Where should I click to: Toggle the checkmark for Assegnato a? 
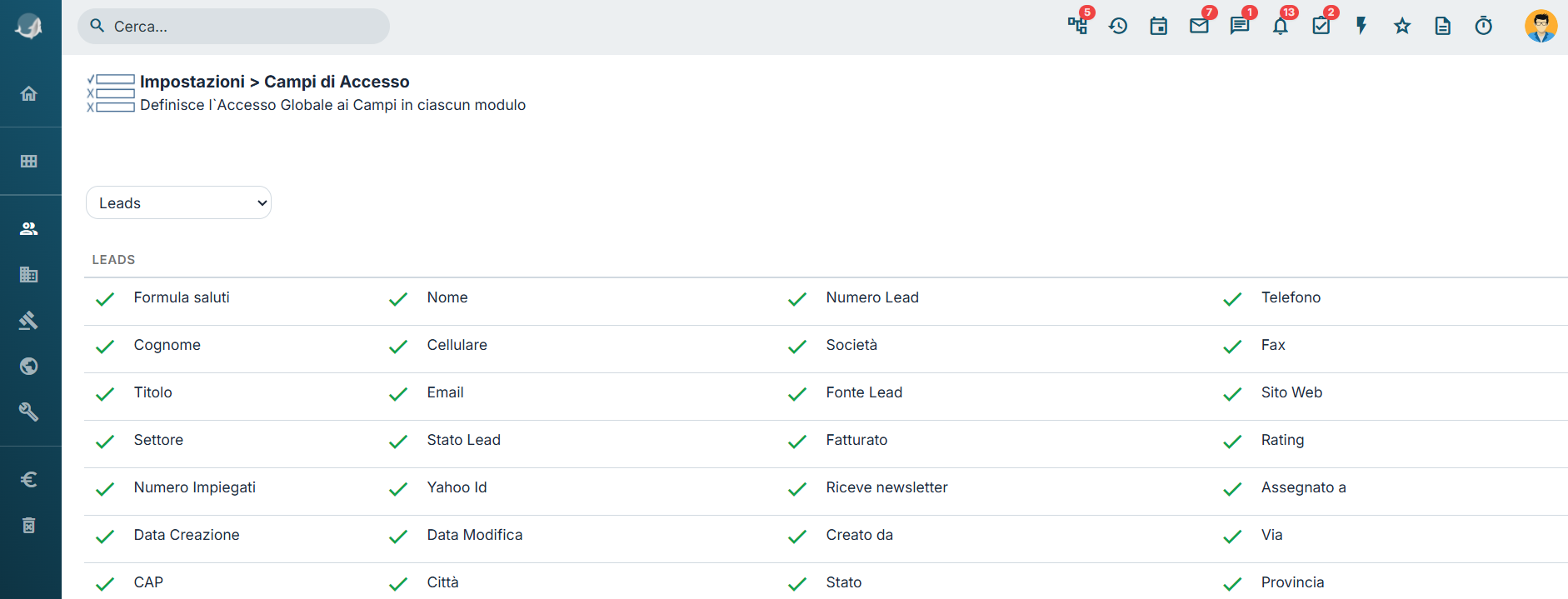pos(1232,489)
